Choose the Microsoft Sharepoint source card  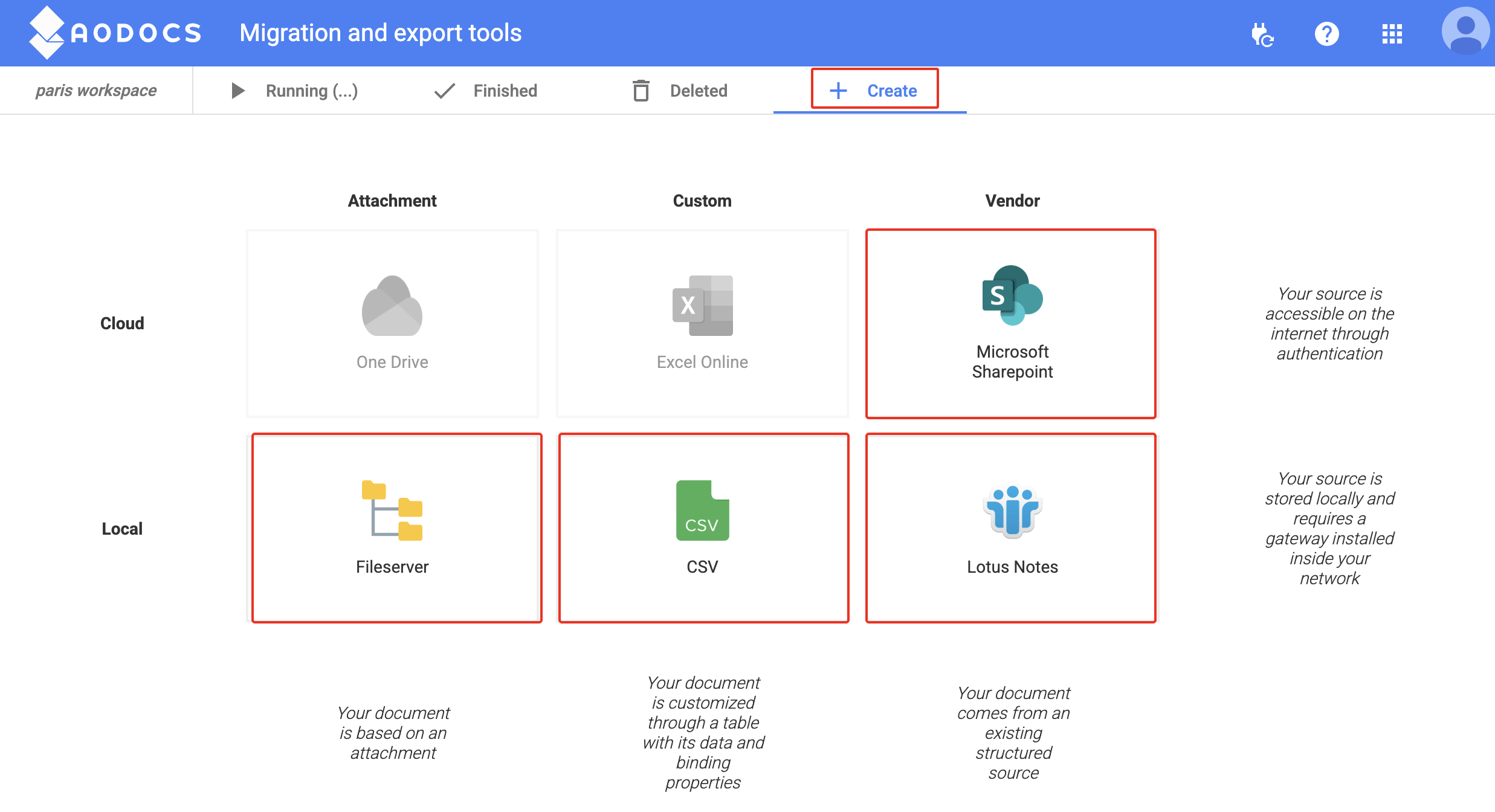(x=1011, y=323)
